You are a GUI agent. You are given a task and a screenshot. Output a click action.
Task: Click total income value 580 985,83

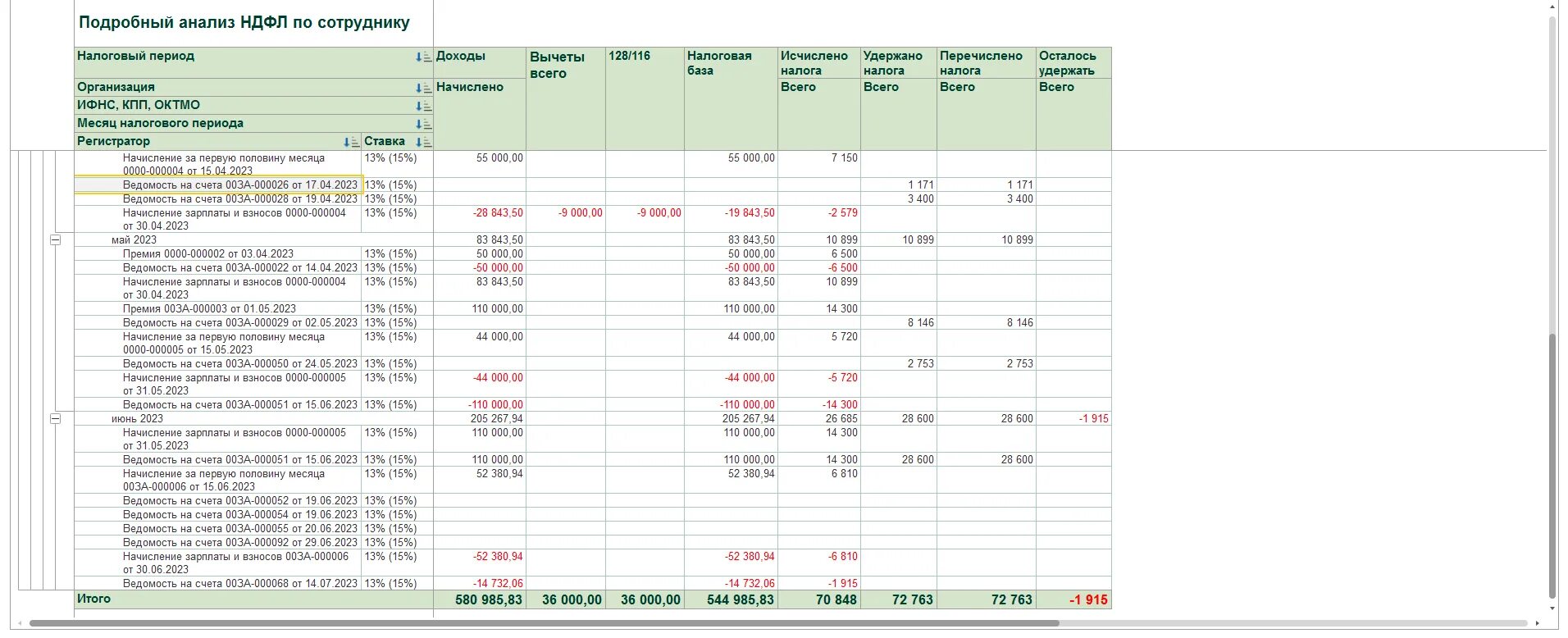pos(489,600)
